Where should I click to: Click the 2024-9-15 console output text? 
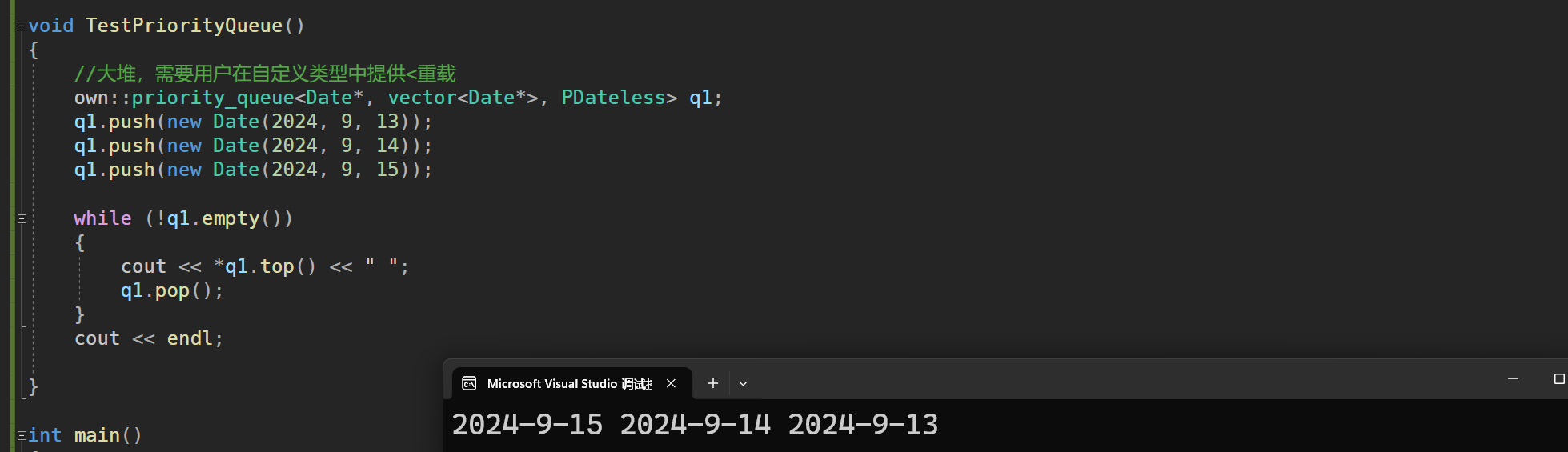527,425
